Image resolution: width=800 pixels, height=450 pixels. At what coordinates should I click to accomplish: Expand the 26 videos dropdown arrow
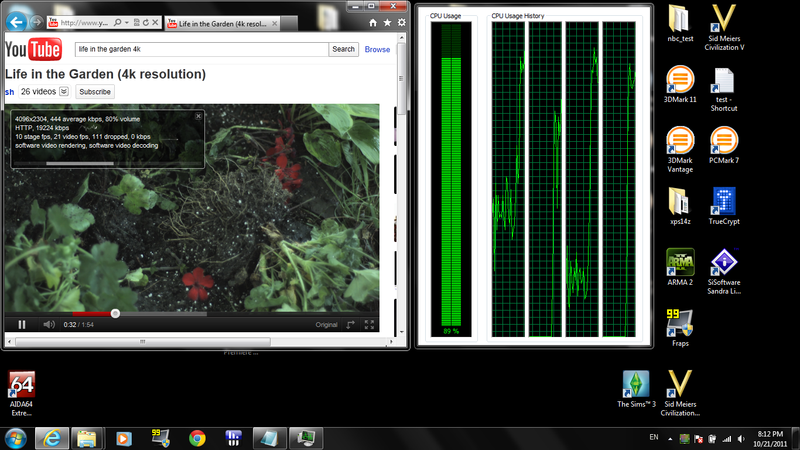[x=64, y=91]
